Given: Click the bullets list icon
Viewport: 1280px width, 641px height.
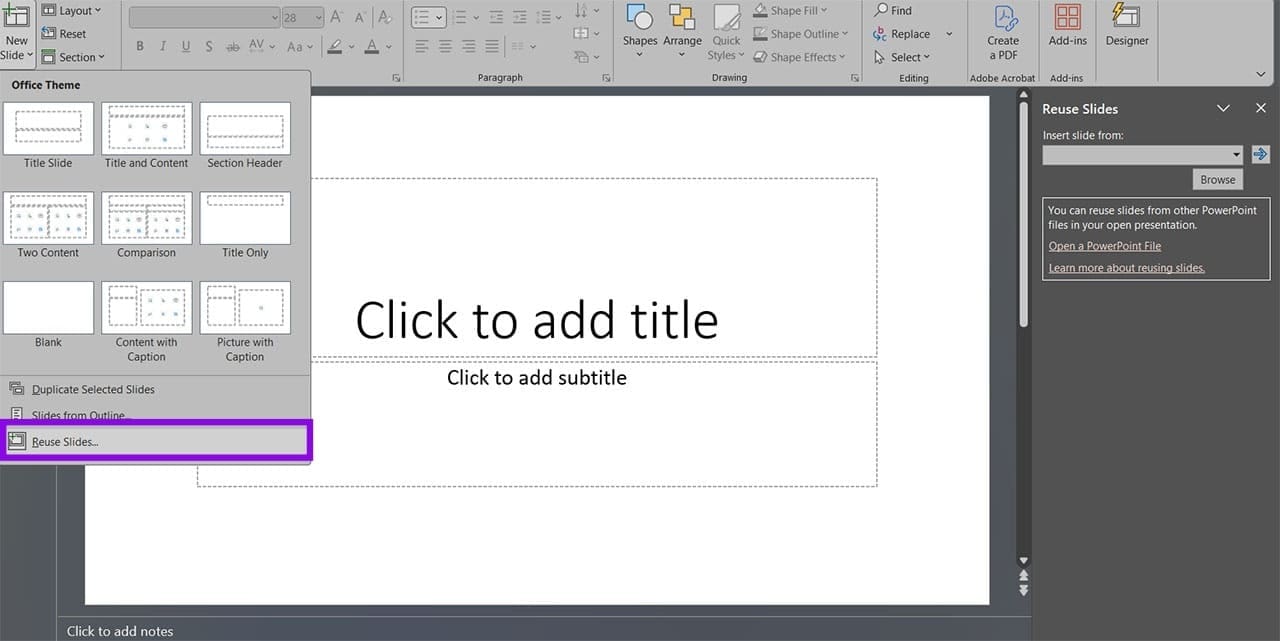Looking at the screenshot, I should pyautogui.click(x=422, y=18).
